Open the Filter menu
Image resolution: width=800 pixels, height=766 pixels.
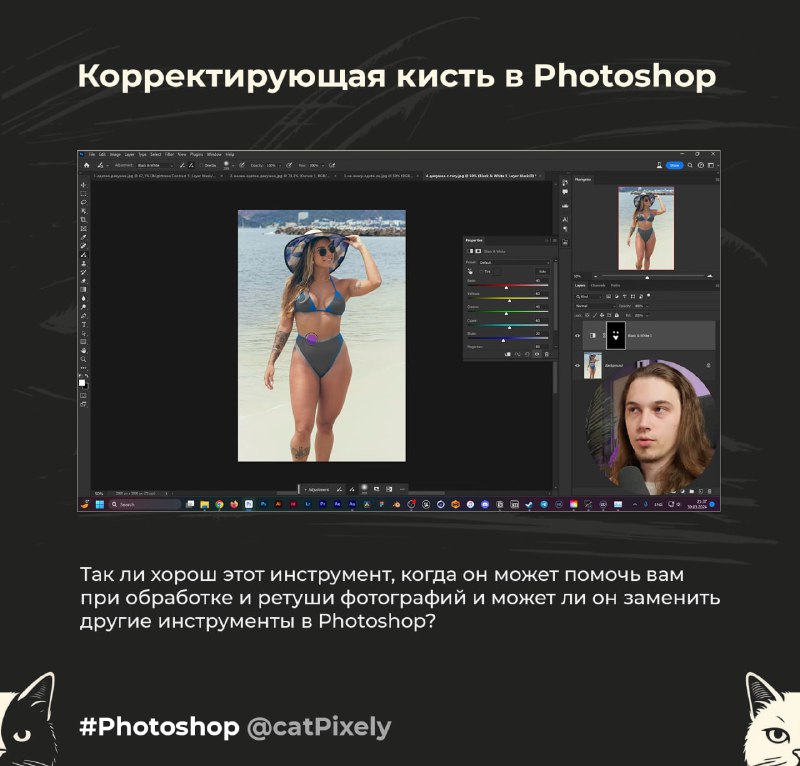pos(168,154)
